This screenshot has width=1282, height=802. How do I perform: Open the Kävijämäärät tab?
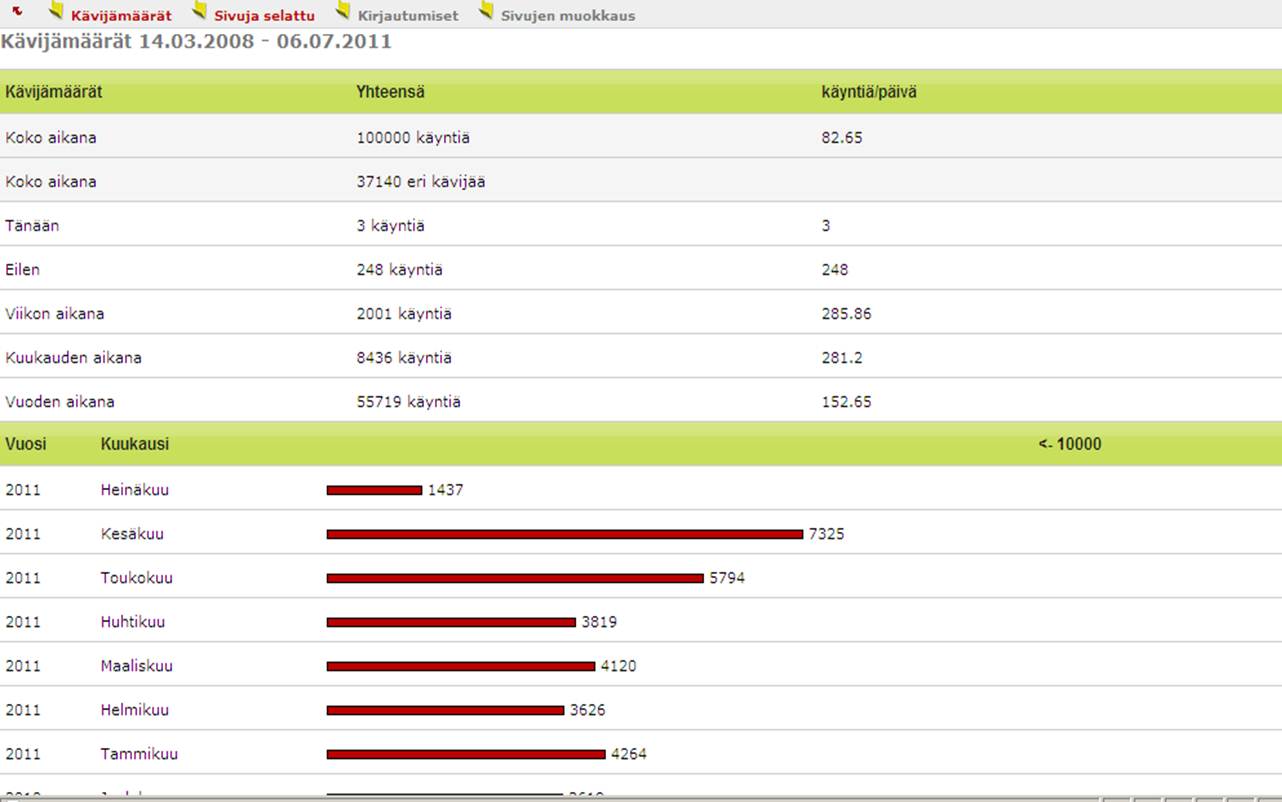click(121, 16)
